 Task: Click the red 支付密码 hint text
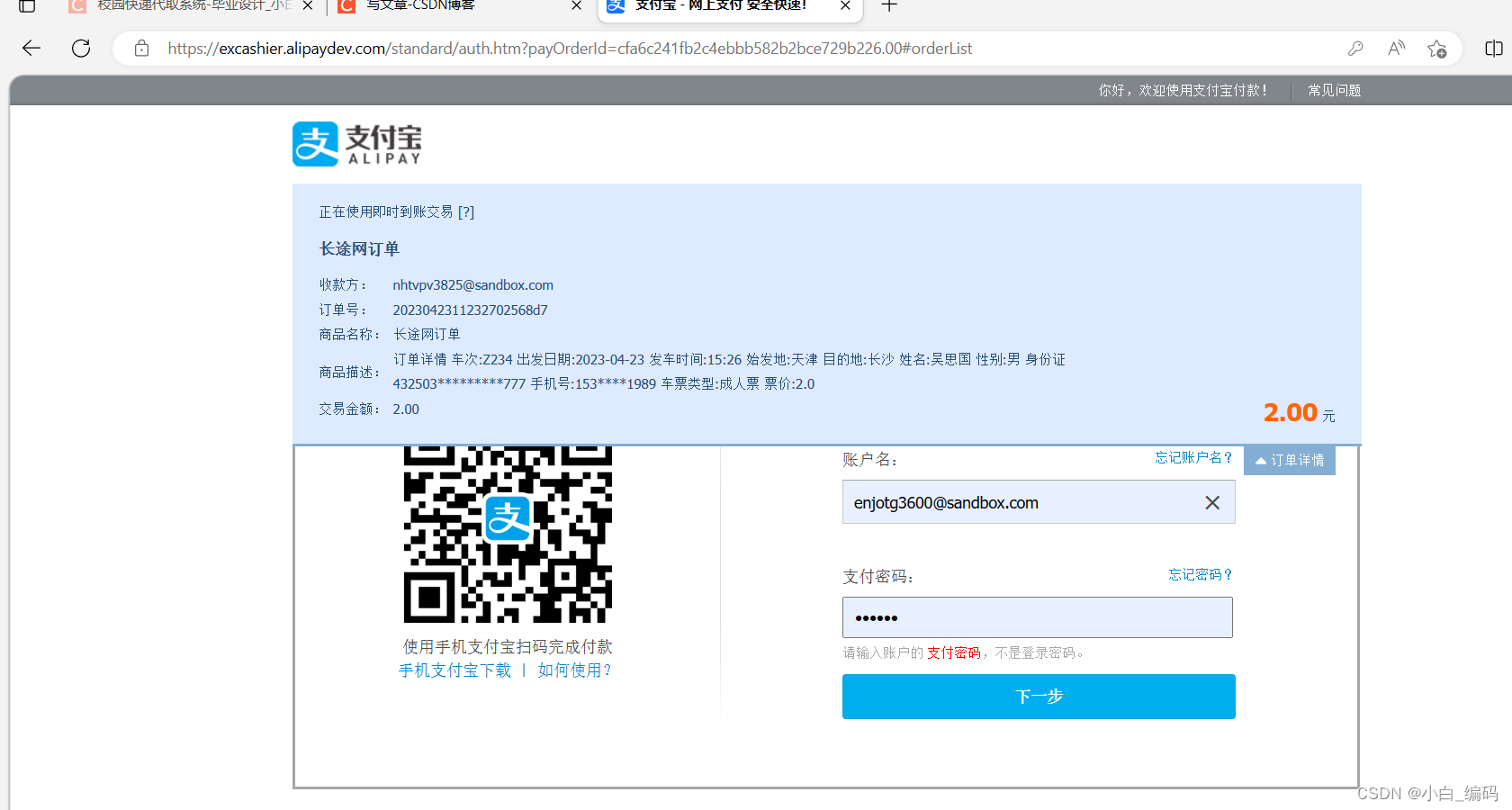click(x=954, y=652)
